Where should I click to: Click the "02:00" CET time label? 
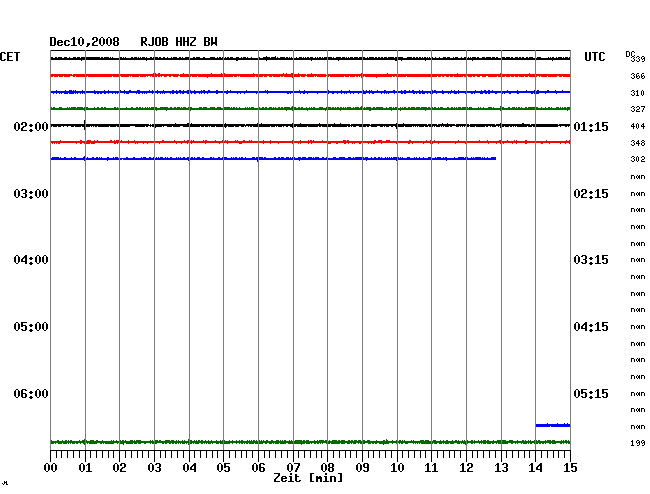[x=31, y=126]
